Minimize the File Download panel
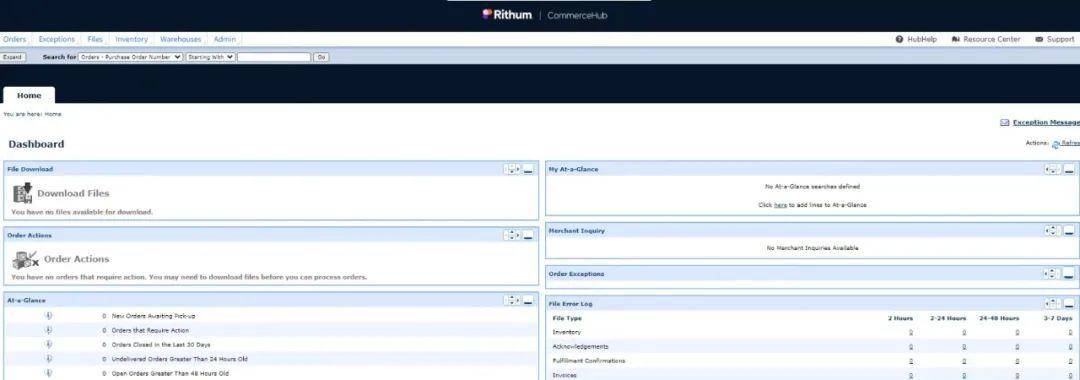The image size is (1080, 380). point(528,169)
